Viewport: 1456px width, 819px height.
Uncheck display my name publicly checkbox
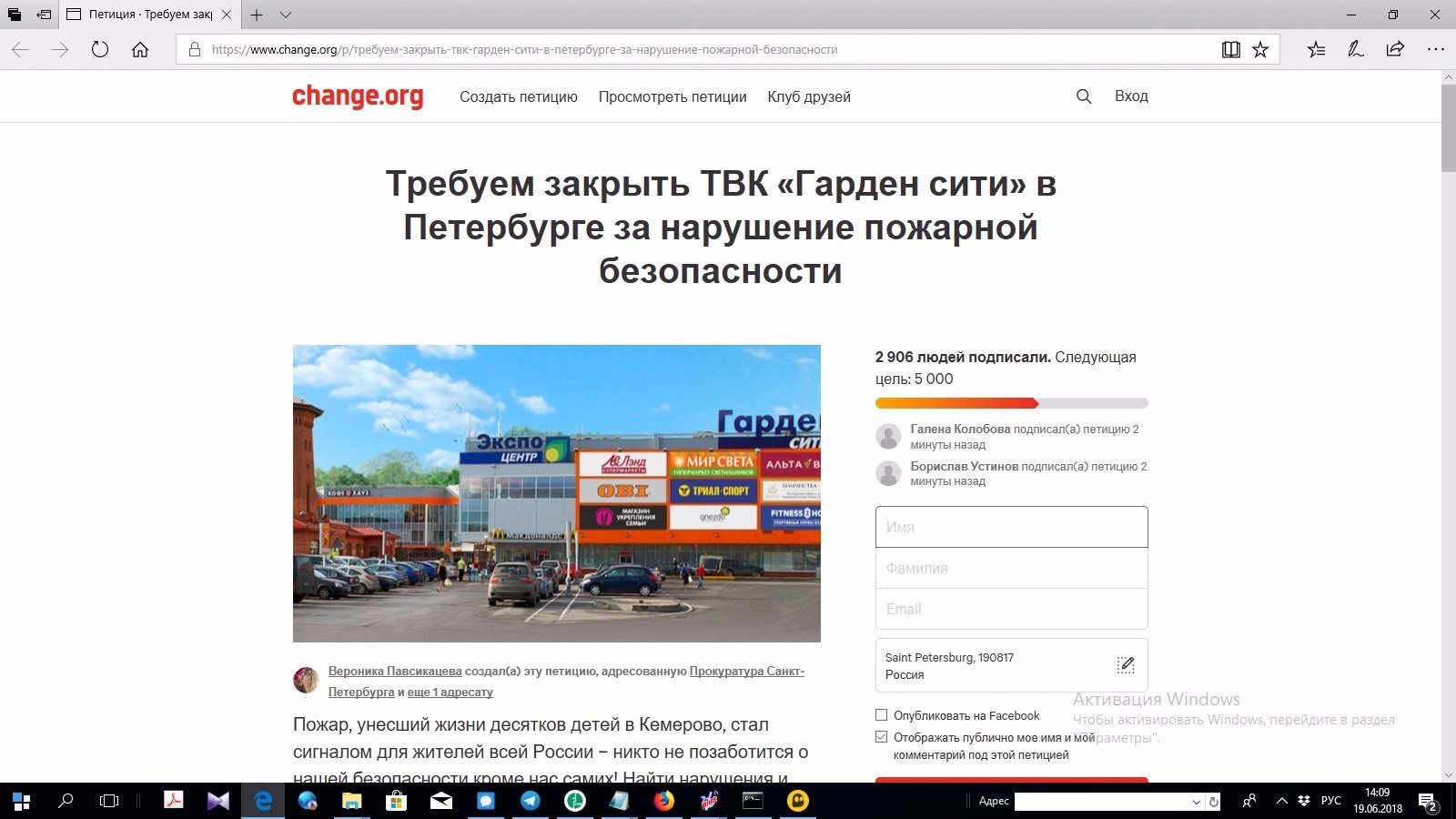(881, 737)
